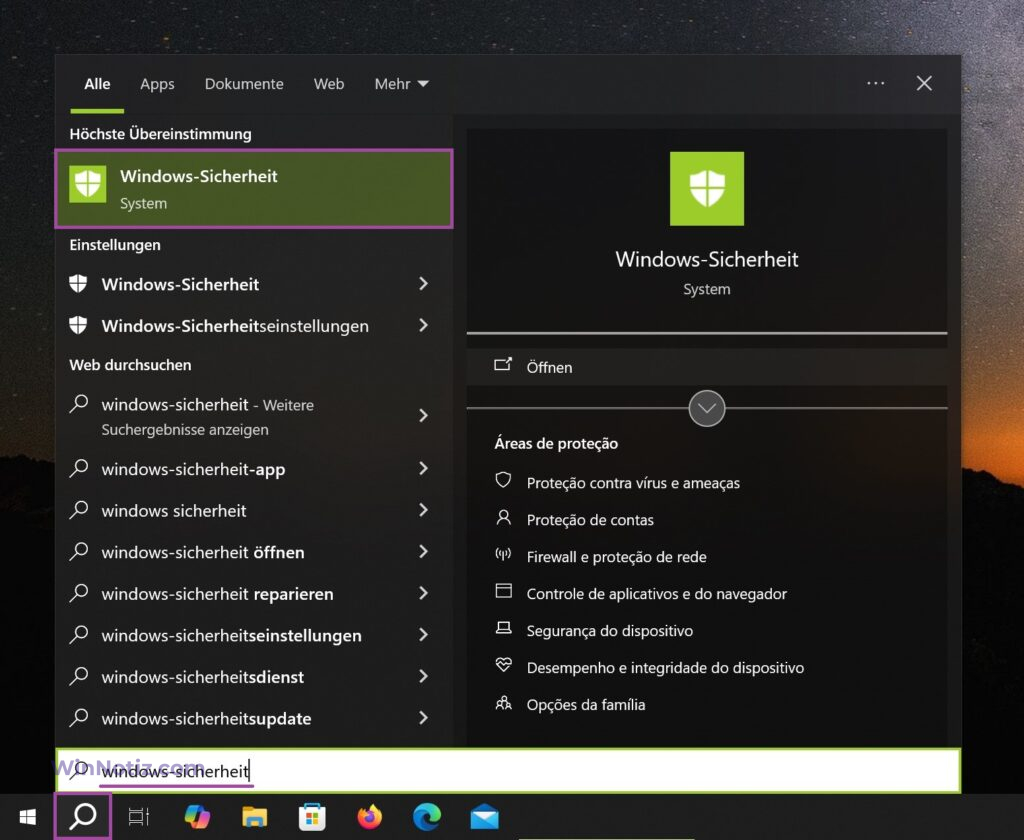Expand arrow next to Windows-Sicherheitseinstellungen

[x=423, y=326]
